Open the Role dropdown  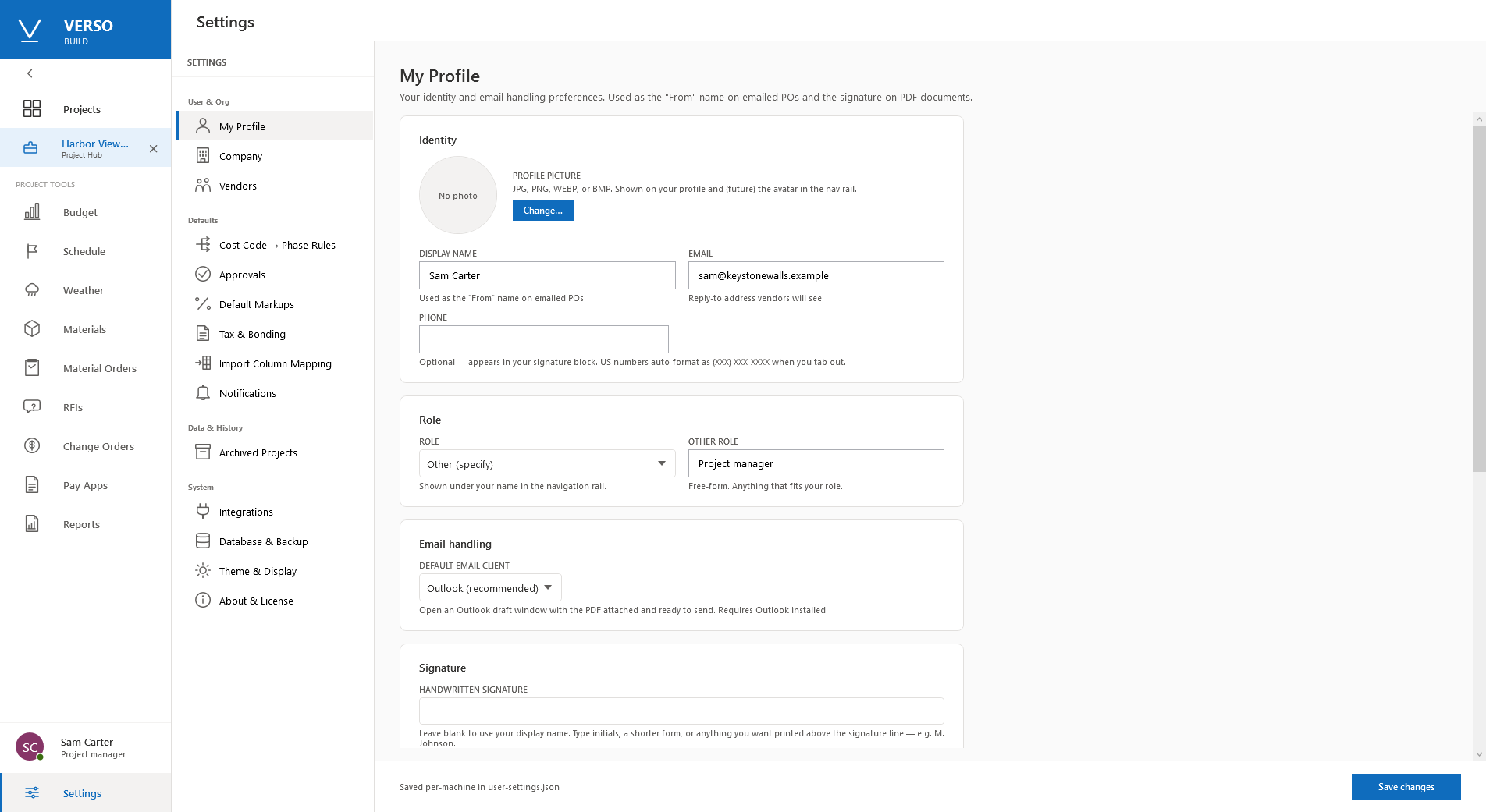(547, 463)
